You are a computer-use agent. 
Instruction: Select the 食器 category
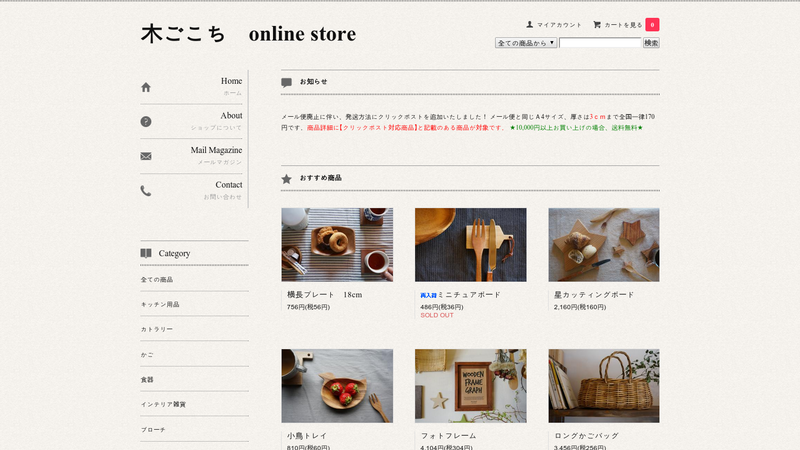coord(147,380)
